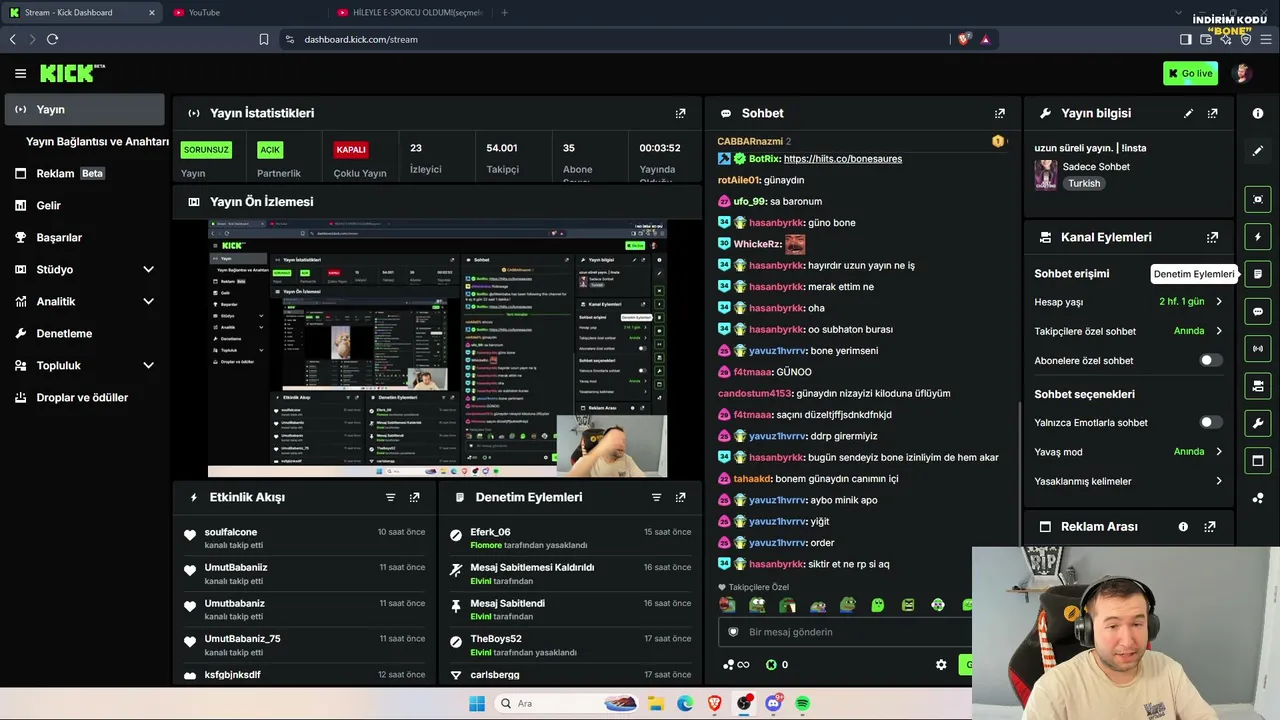Screen dimensions: 1280x720
Task: Open Reklam Beta in the sidebar
Action: 84,173
